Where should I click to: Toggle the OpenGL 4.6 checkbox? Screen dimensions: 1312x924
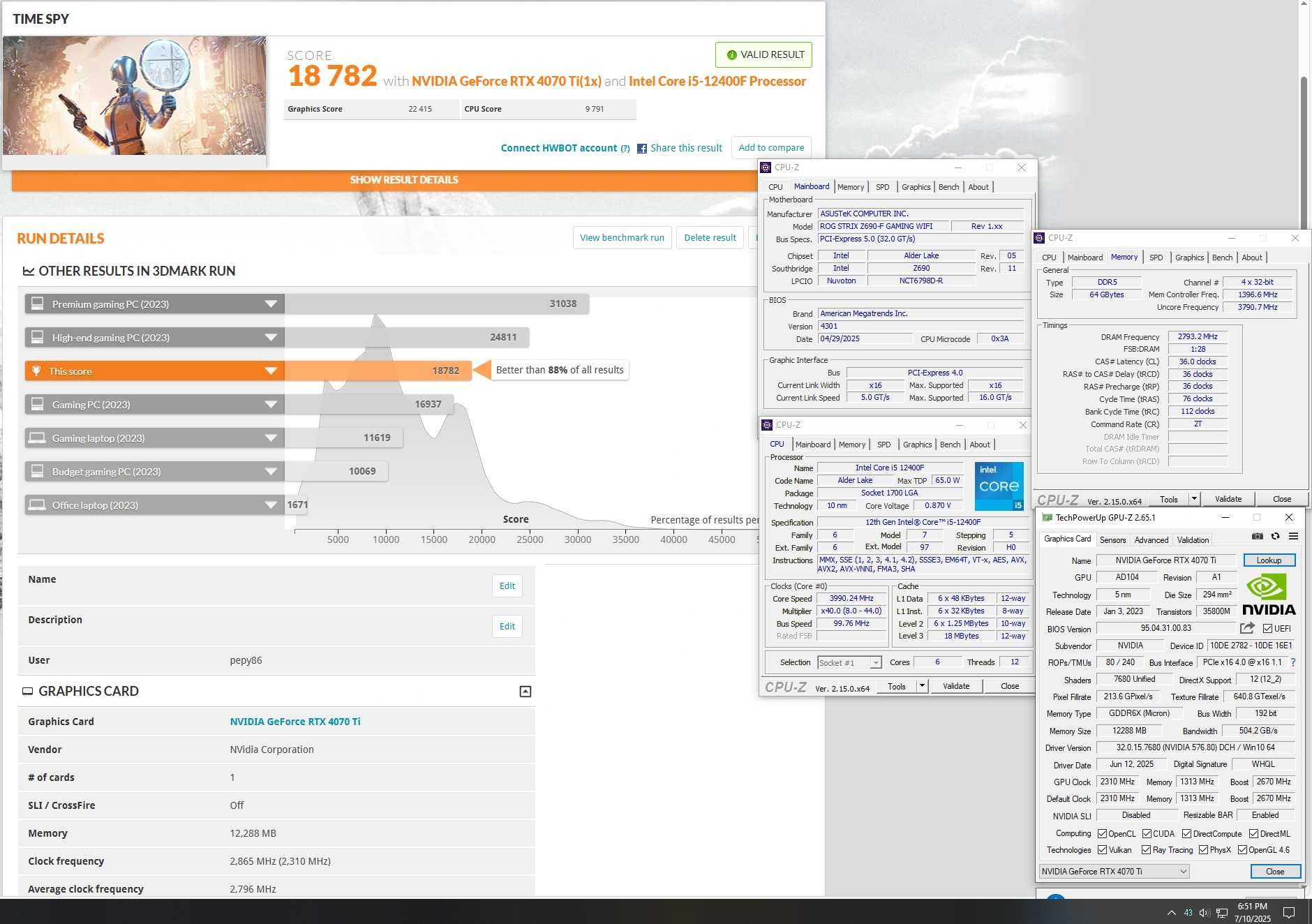click(x=1242, y=849)
